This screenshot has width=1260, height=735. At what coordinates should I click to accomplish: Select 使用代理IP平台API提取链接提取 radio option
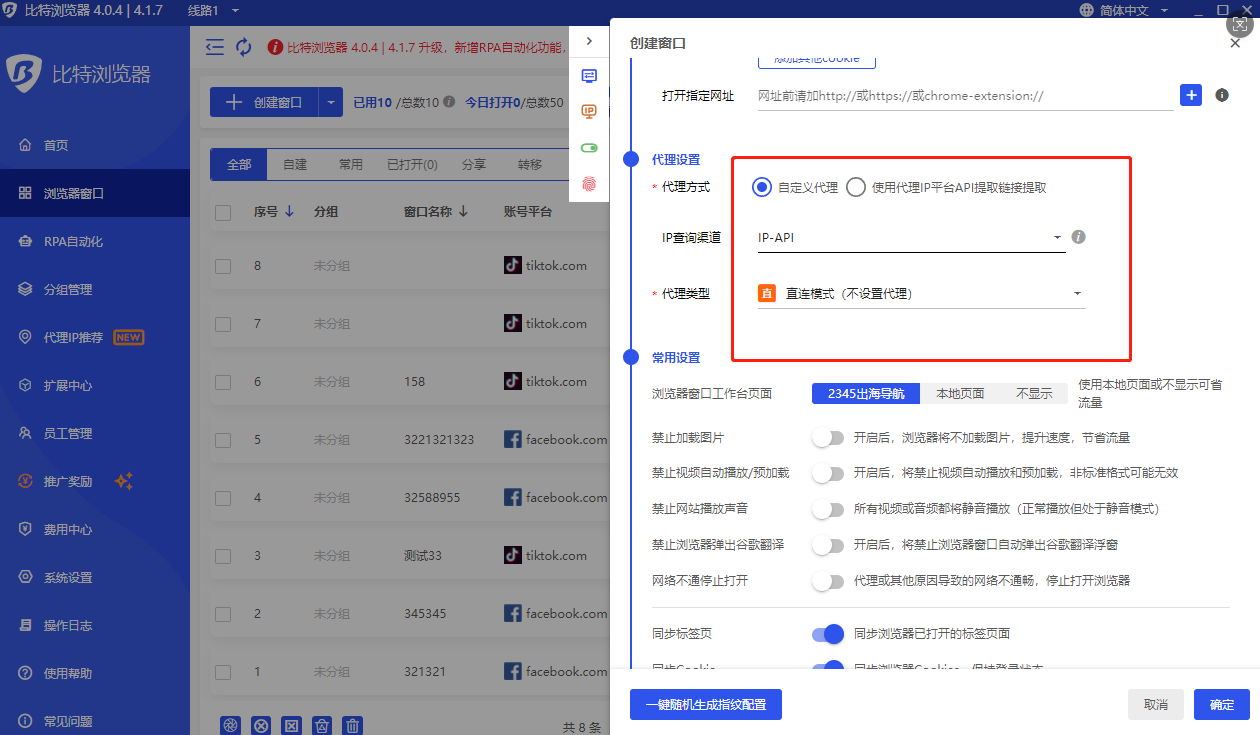[856, 187]
